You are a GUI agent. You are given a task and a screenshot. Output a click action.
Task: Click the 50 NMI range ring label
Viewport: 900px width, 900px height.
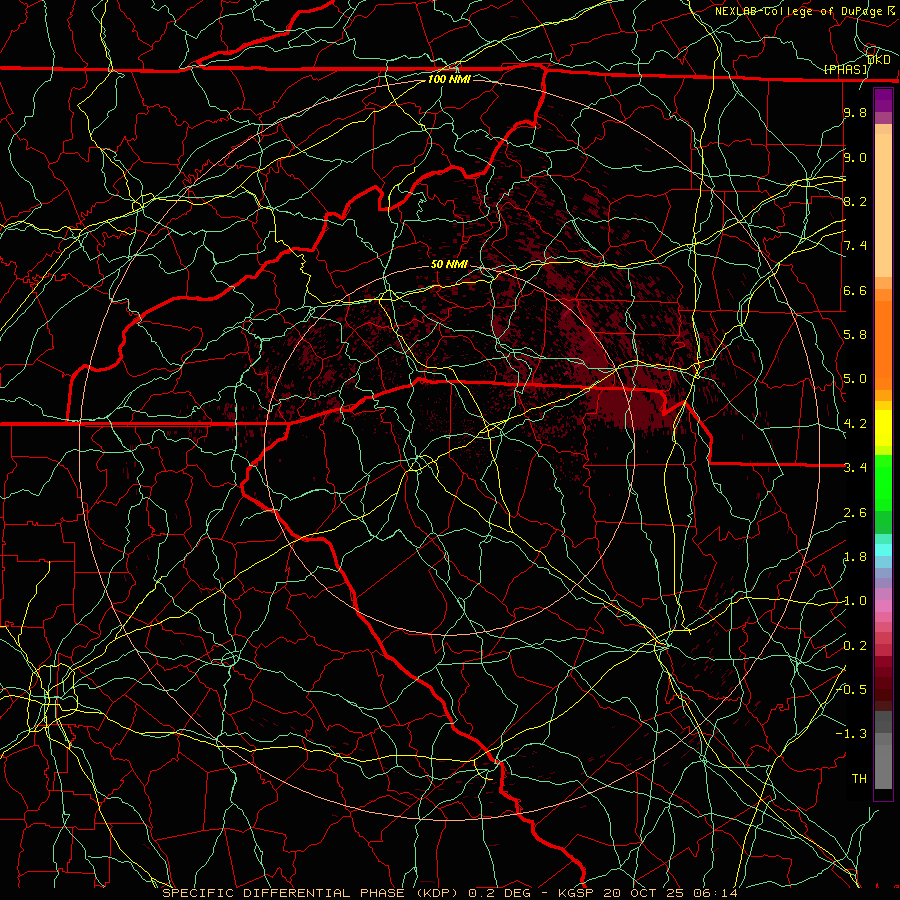pyautogui.click(x=449, y=264)
